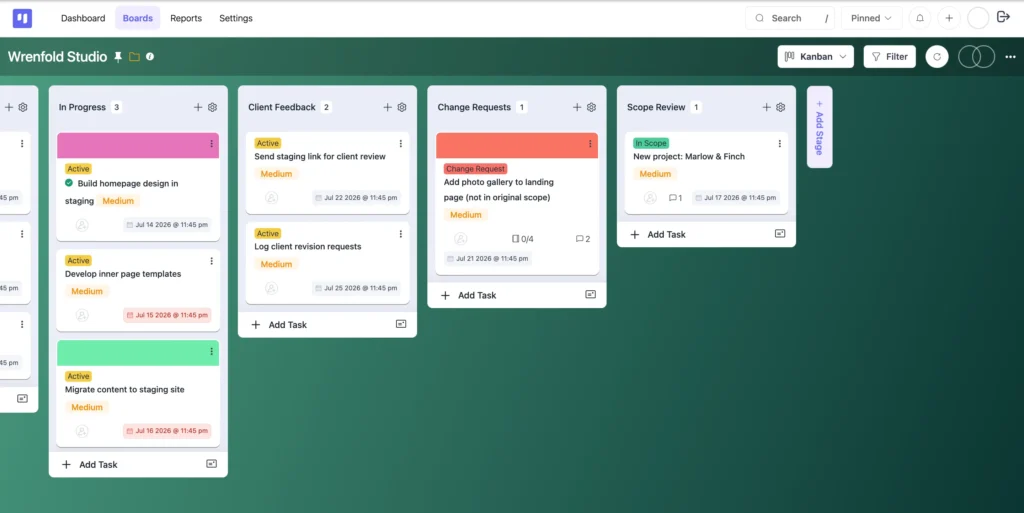This screenshot has width=1024, height=513.
Task: Click green color banner on Migrate content card
Action: point(138,353)
